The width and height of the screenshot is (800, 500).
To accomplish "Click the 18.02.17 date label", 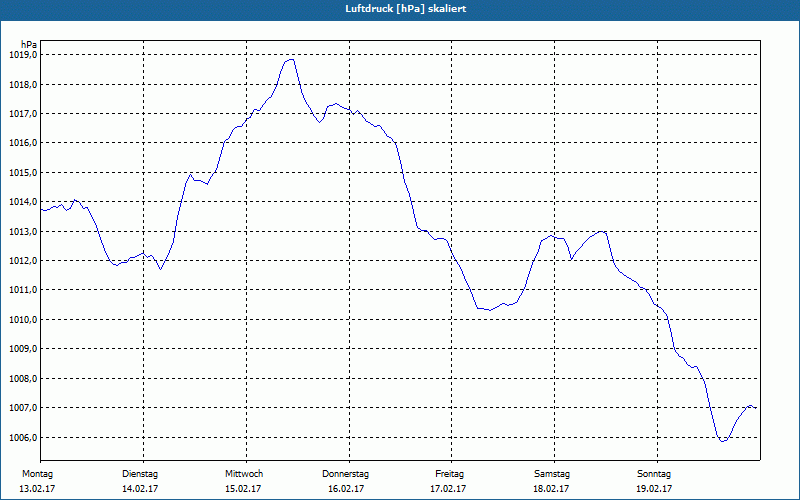I will coord(551,489).
